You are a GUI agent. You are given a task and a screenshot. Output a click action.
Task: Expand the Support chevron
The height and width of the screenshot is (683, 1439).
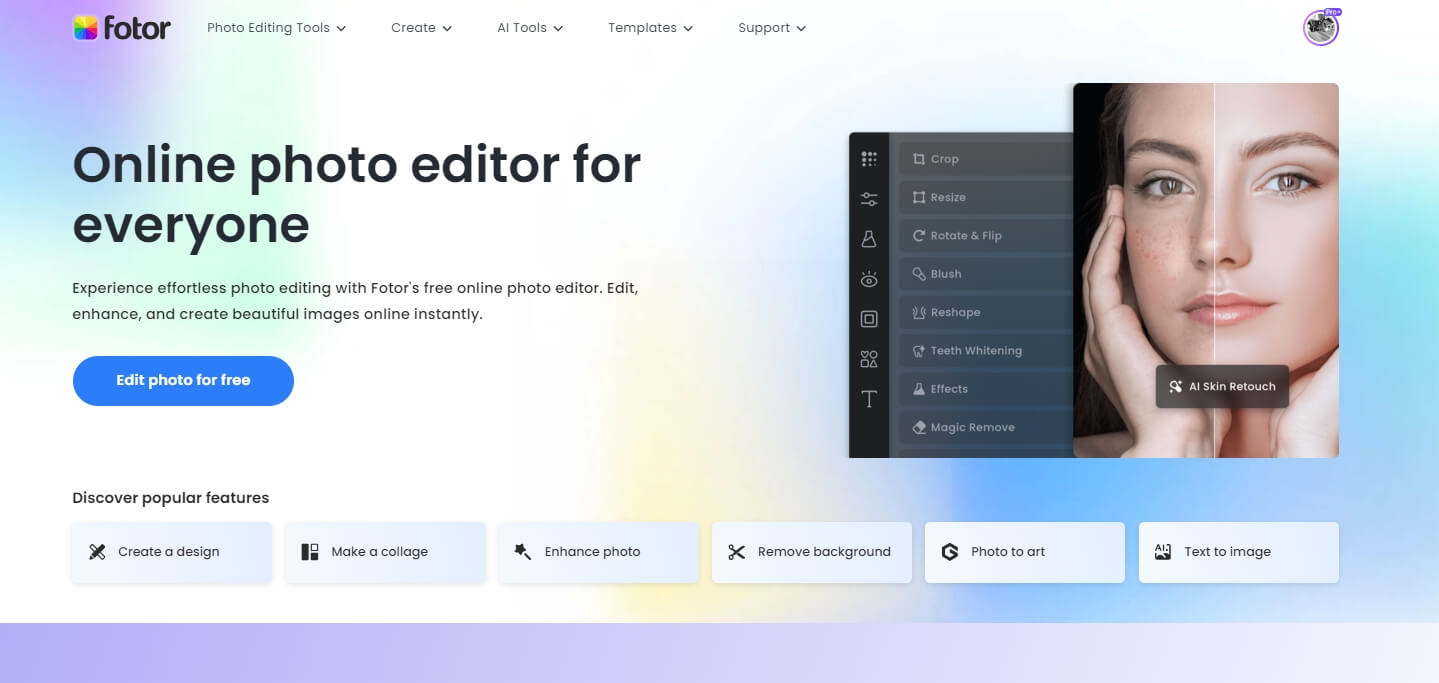pyautogui.click(x=801, y=29)
